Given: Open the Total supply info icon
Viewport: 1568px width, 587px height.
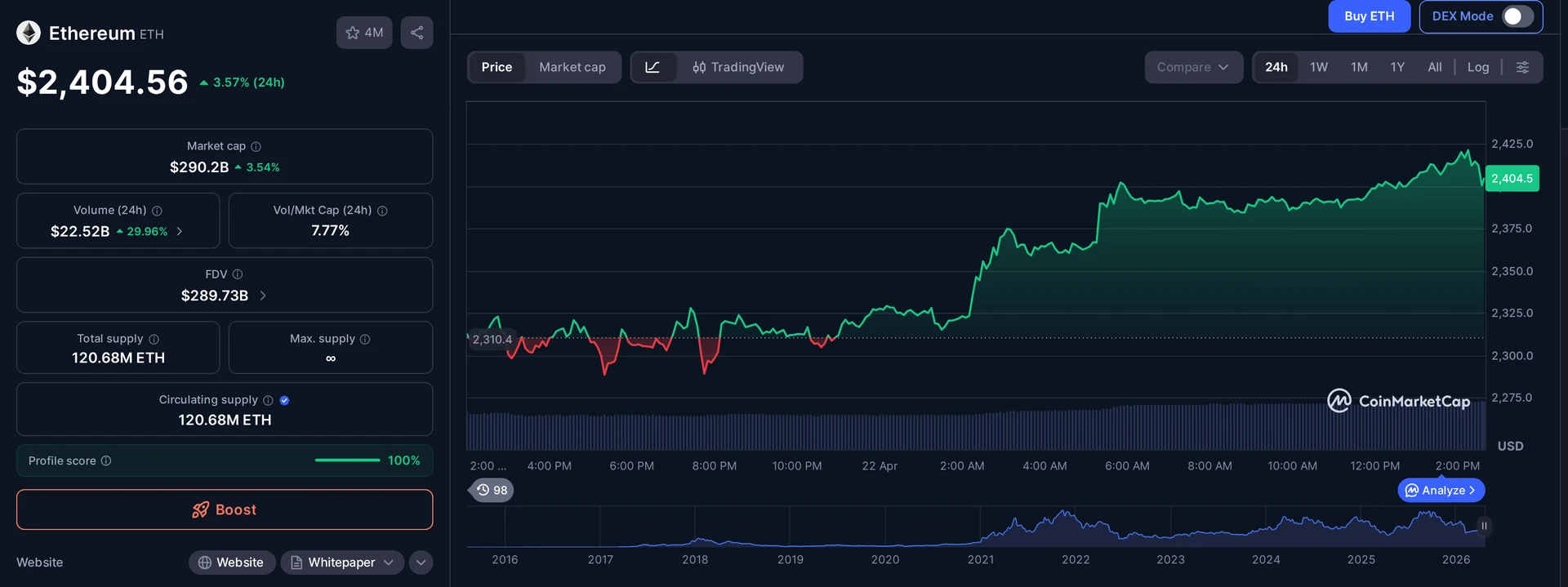Looking at the screenshot, I should point(154,339).
